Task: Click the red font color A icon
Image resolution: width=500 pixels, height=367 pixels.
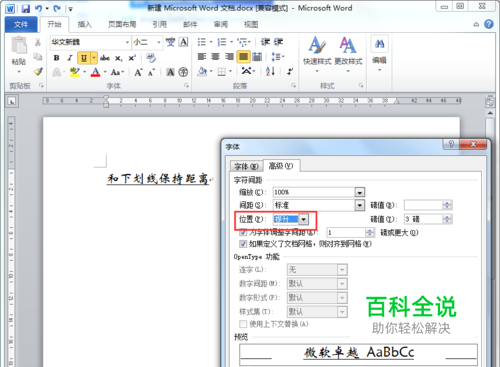Action: pos(95,72)
